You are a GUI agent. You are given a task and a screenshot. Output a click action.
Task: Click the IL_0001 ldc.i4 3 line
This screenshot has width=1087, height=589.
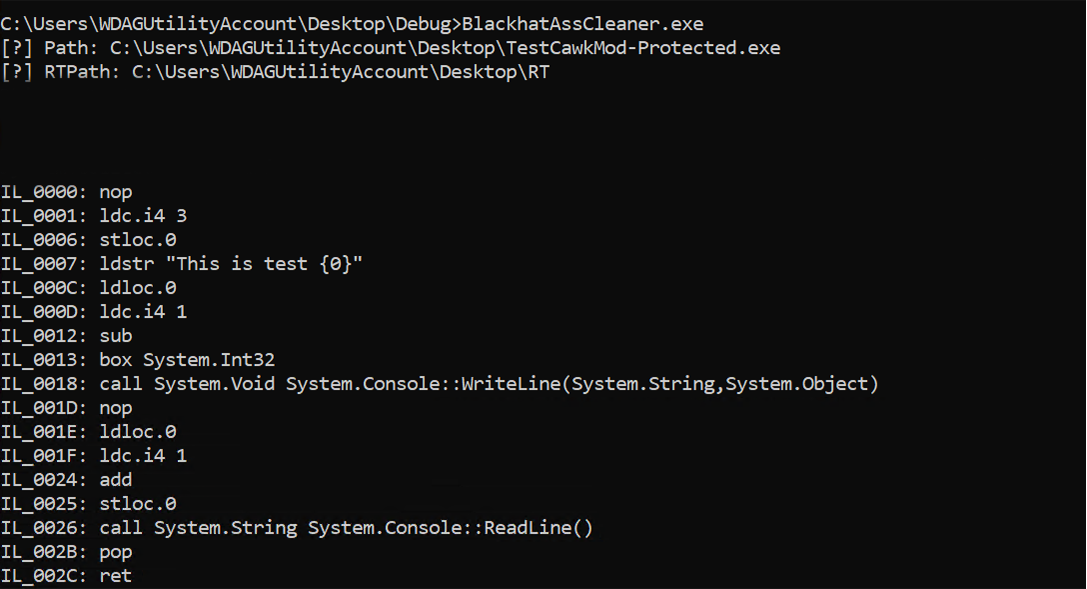(94, 216)
